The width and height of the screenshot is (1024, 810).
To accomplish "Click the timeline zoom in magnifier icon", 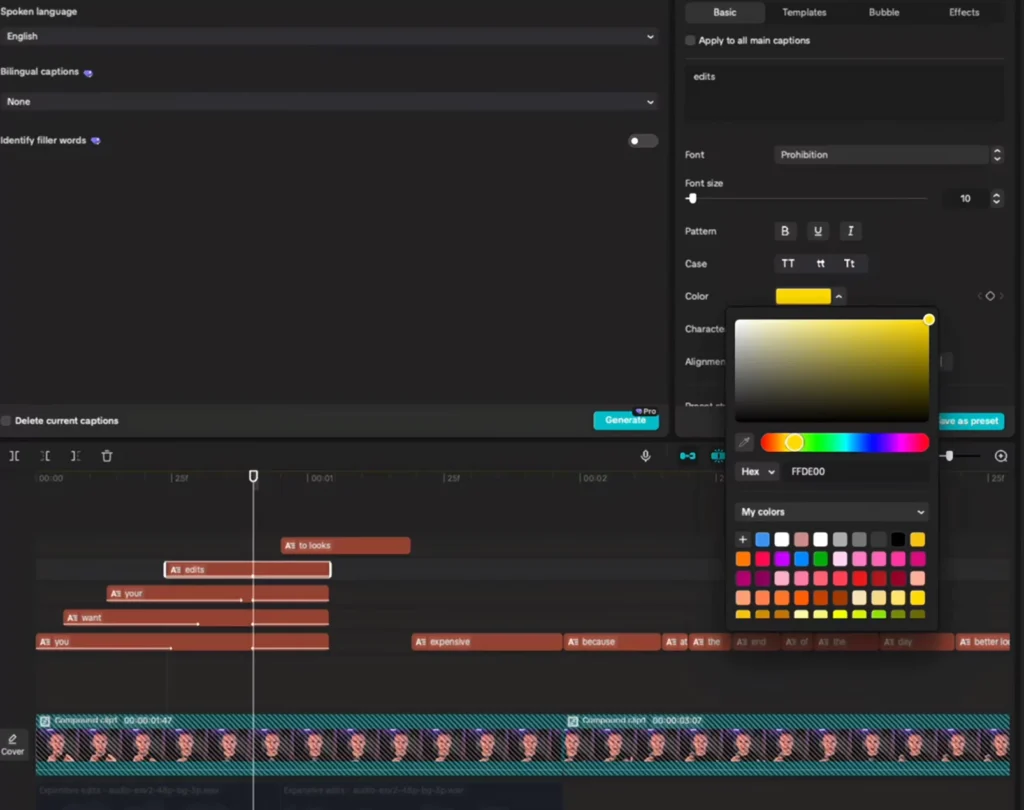I will point(1000,456).
